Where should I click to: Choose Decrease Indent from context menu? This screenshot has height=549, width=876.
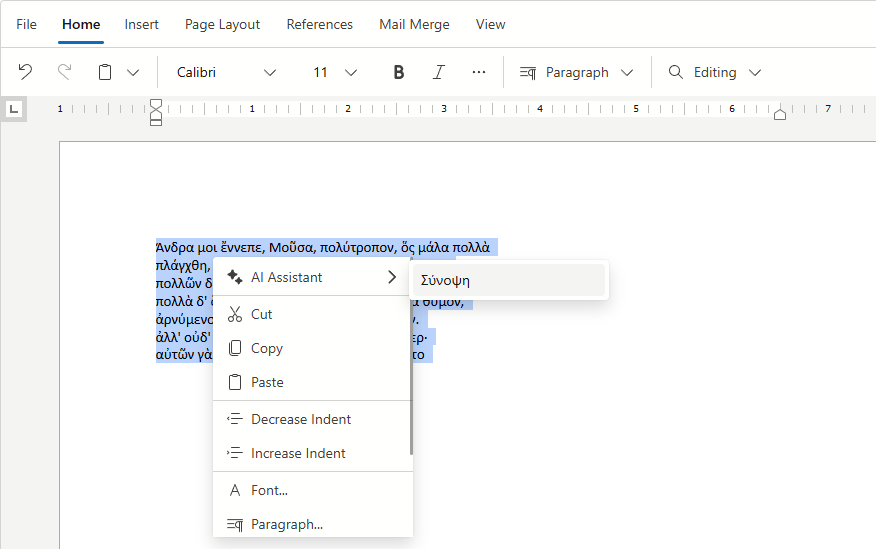[312, 419]
